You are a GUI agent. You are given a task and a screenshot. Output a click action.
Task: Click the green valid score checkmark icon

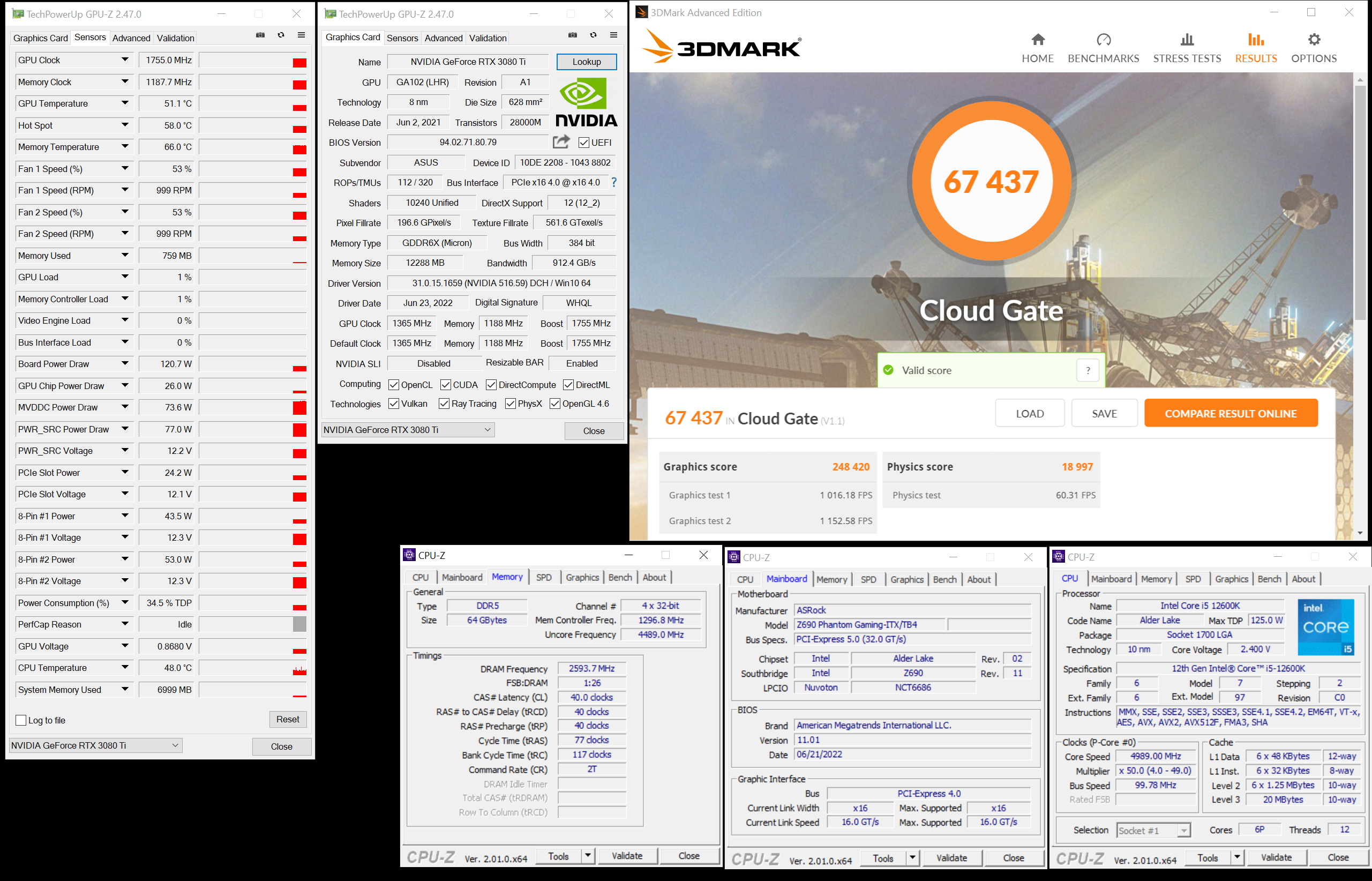[888, 370]
